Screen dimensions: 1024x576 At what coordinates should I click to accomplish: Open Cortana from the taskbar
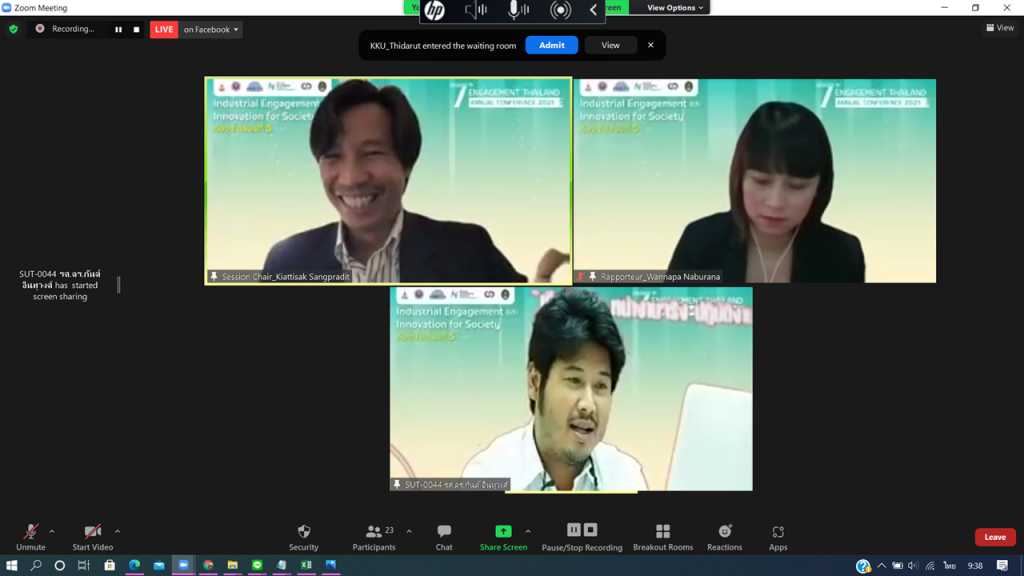[59, 565]
